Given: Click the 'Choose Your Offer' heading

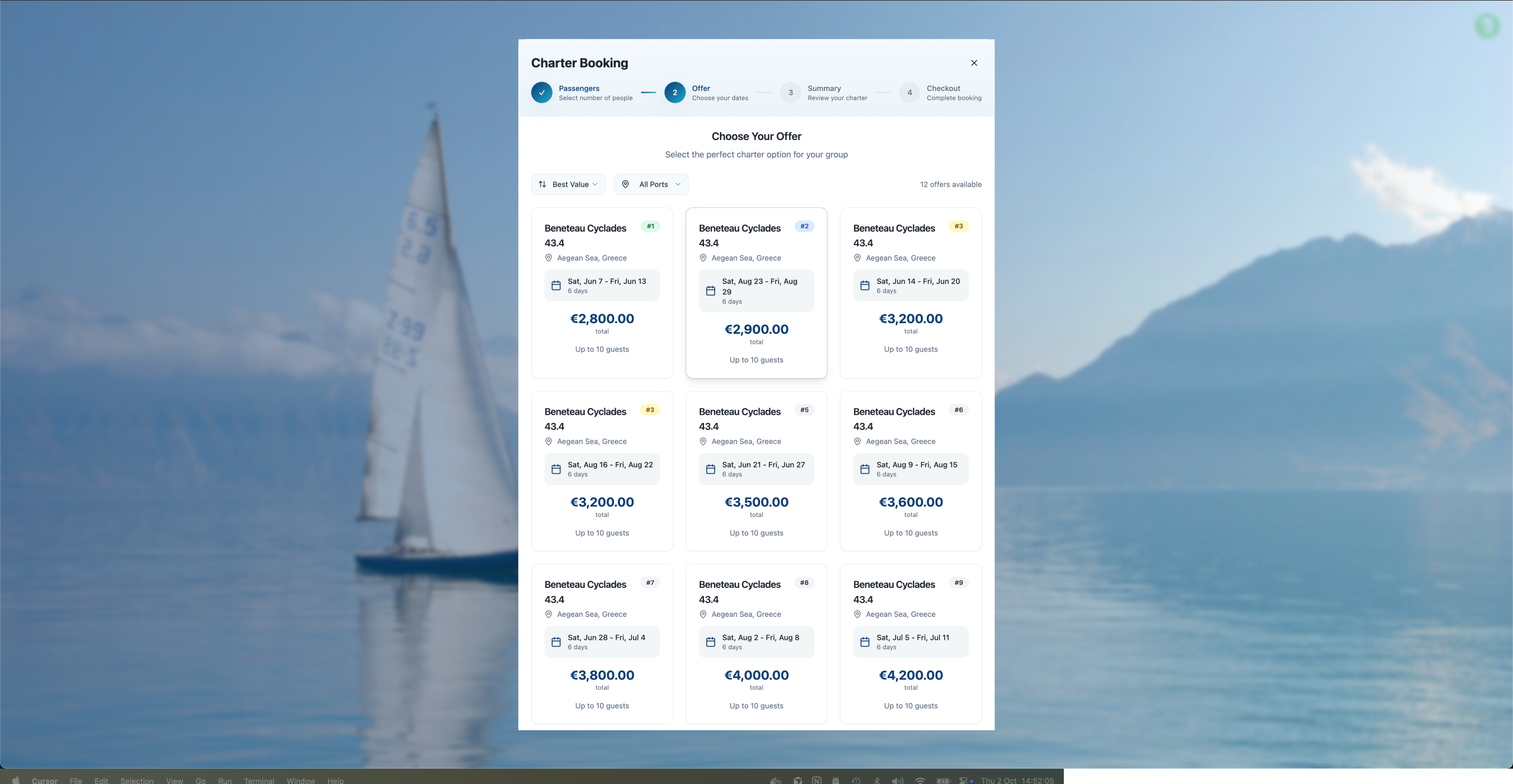Looking at the screenshot, I should point(756,136).
